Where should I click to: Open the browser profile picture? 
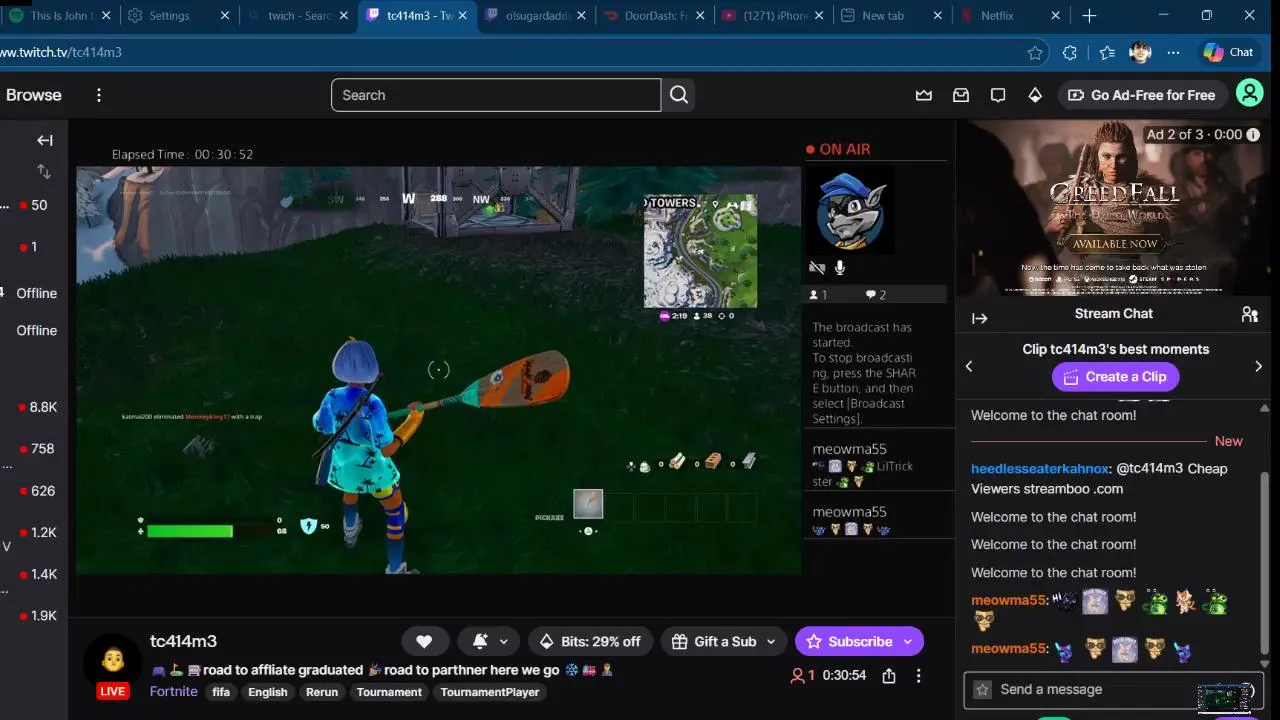[1140, 52]
